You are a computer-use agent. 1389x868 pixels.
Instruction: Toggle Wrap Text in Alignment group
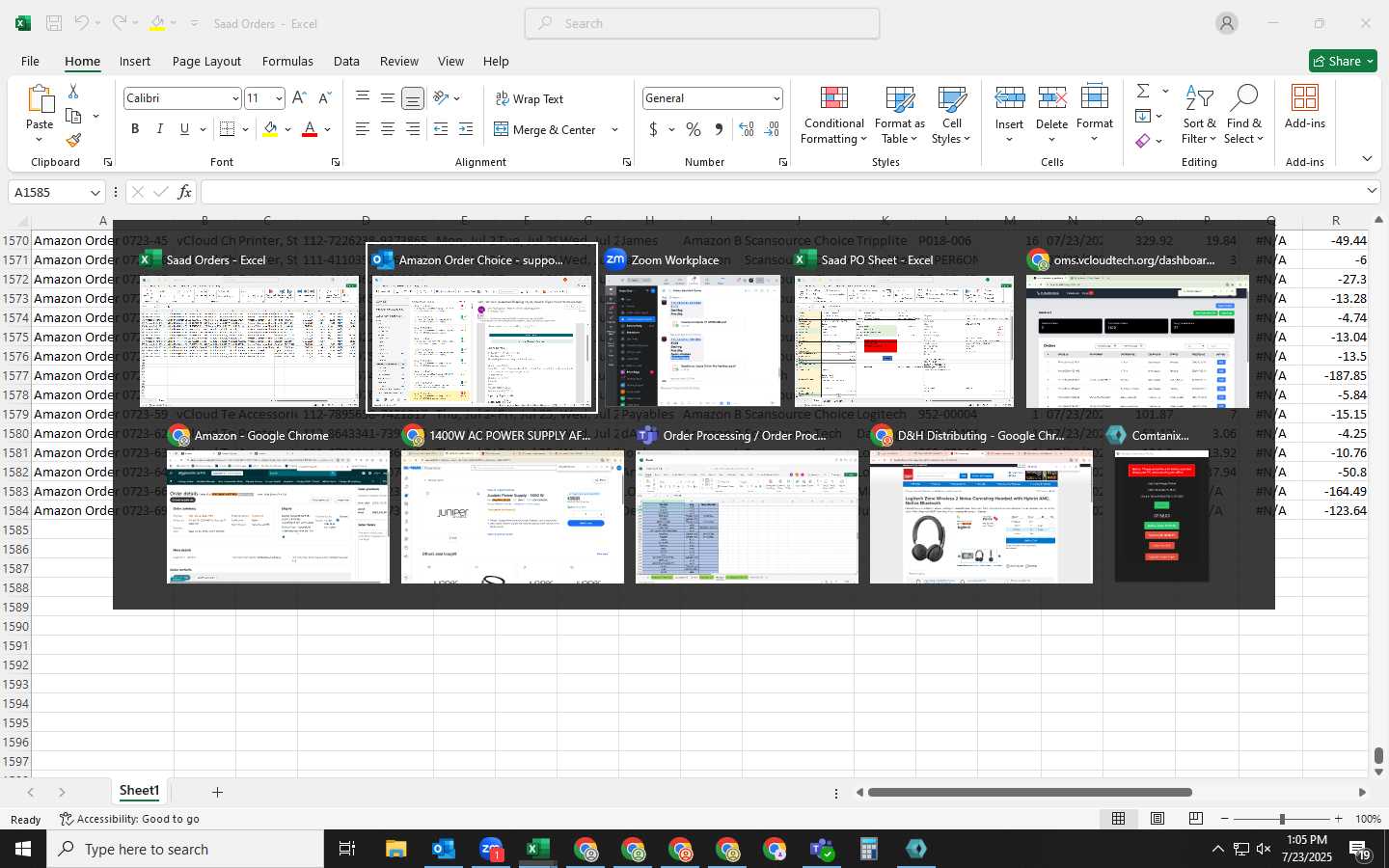(x=530, y=98)
